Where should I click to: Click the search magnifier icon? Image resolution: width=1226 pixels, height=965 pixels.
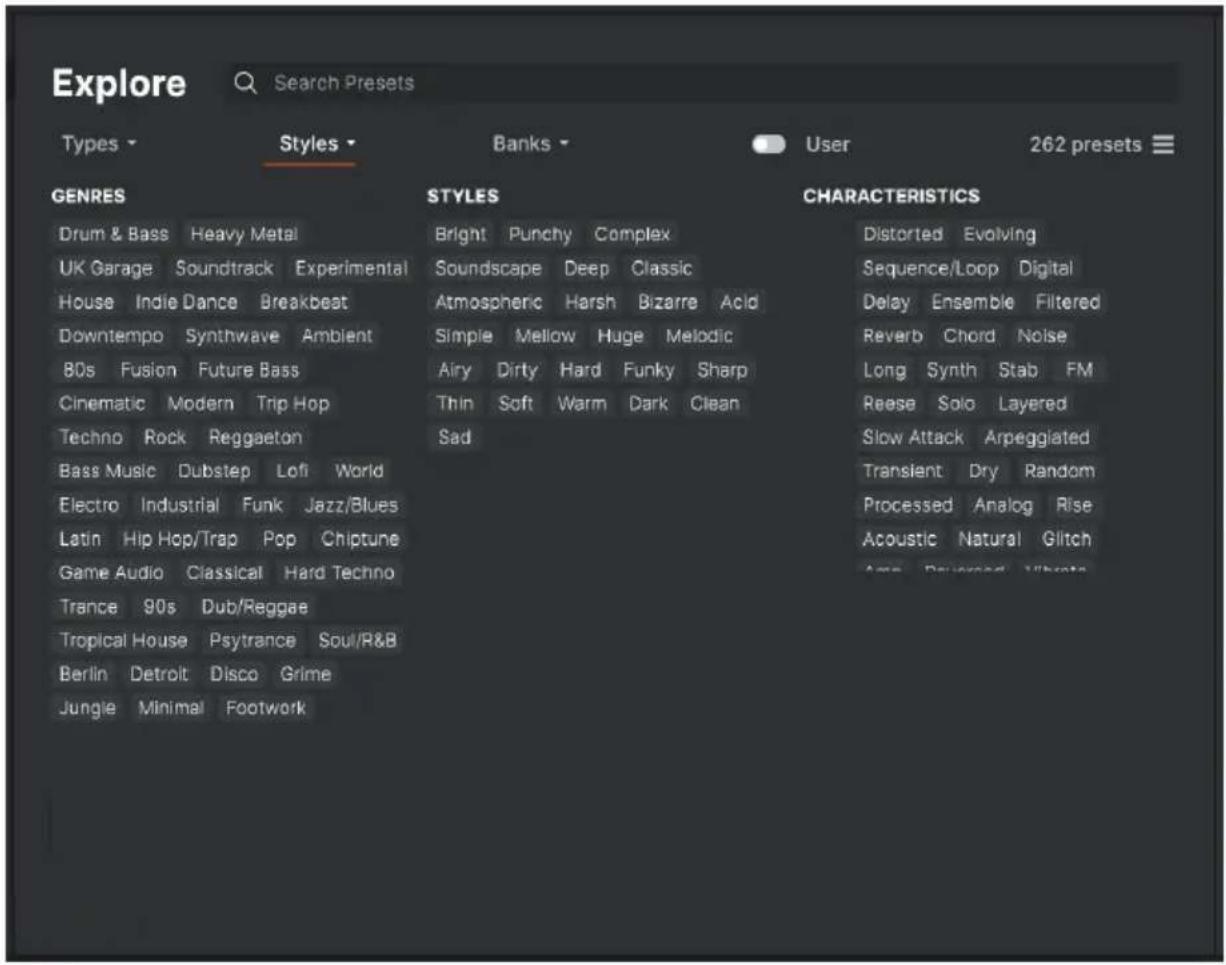point(245,83)
